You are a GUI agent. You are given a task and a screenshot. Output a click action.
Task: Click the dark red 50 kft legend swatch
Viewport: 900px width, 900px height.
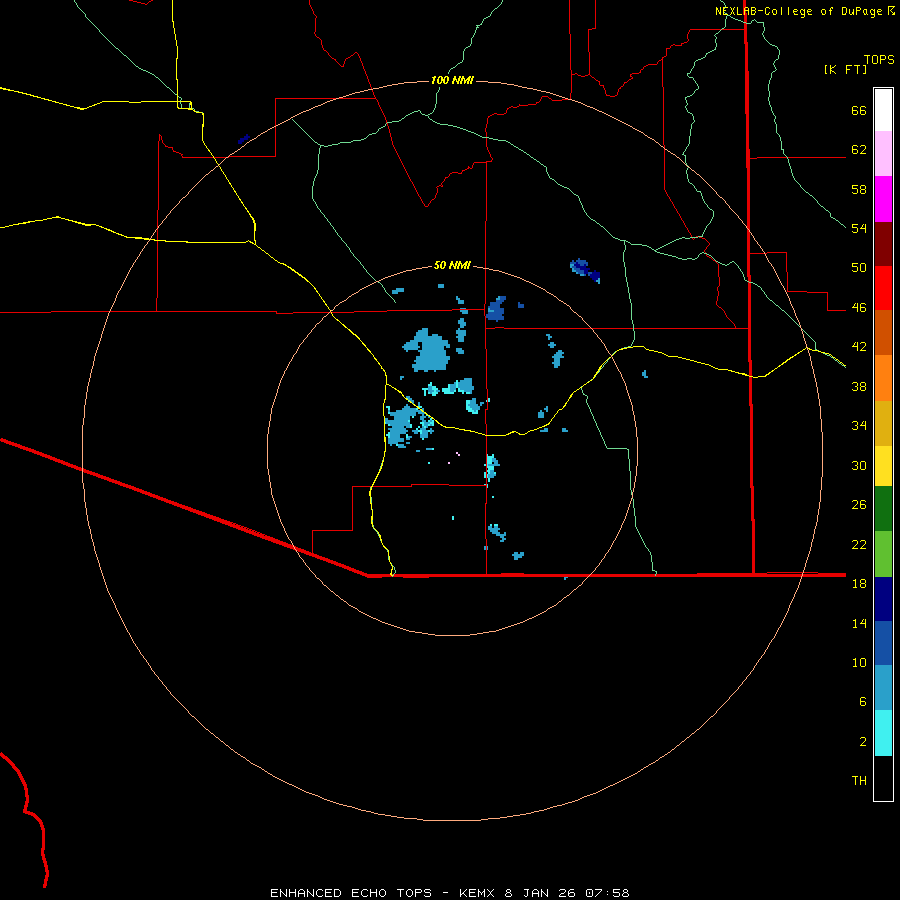pos(883,244)
